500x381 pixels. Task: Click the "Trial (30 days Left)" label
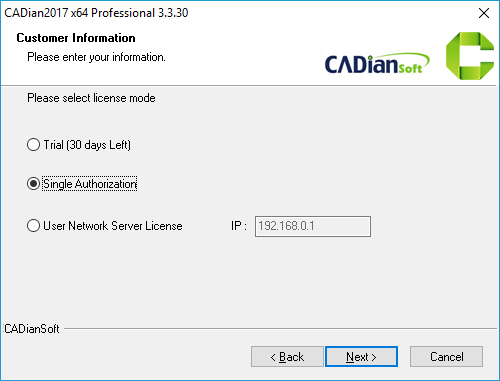coord(87,145)
